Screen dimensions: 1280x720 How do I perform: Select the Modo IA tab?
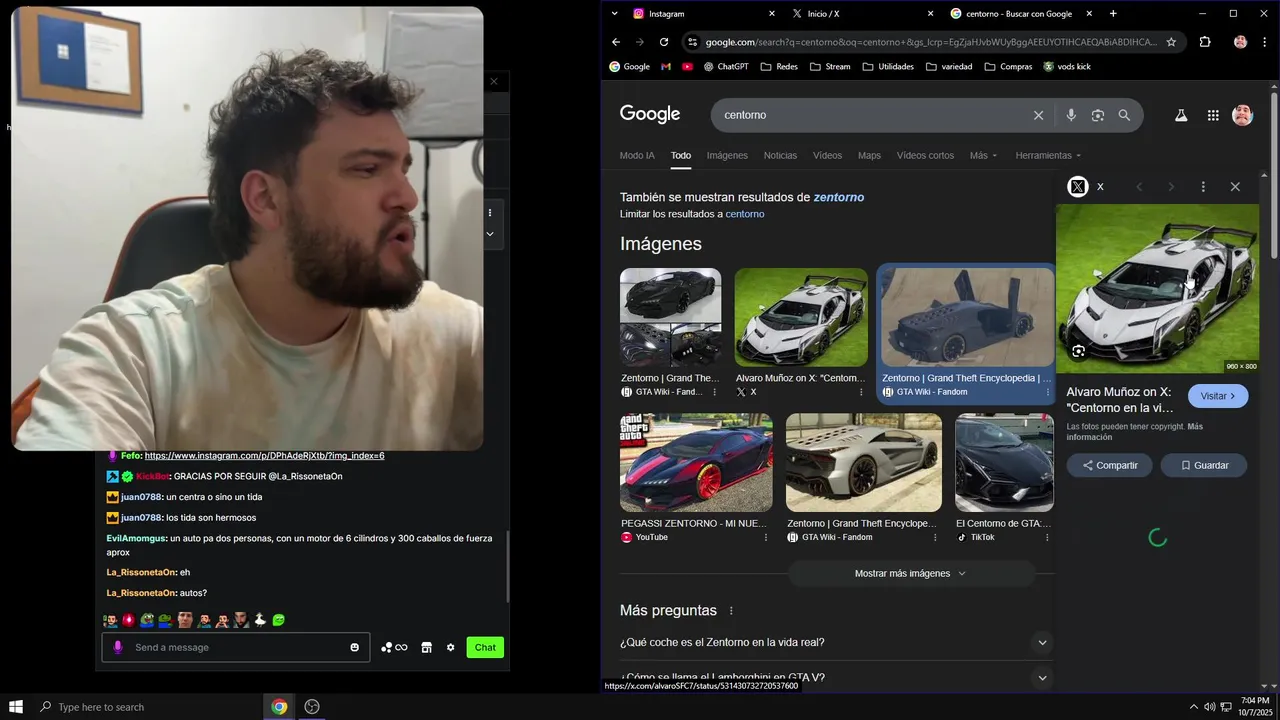click(x=637, y=155)
